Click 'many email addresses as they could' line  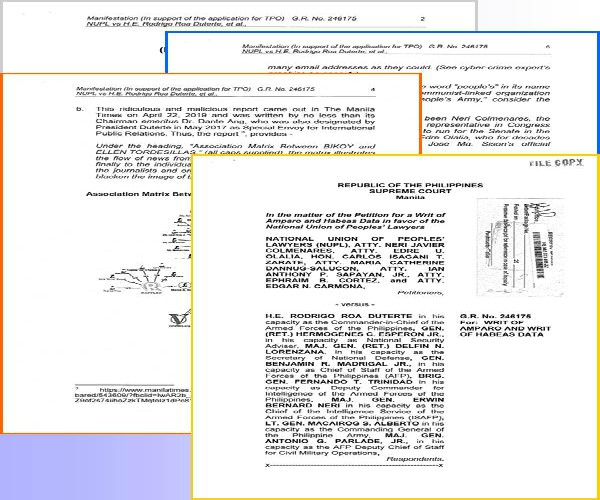pos(409,67)
